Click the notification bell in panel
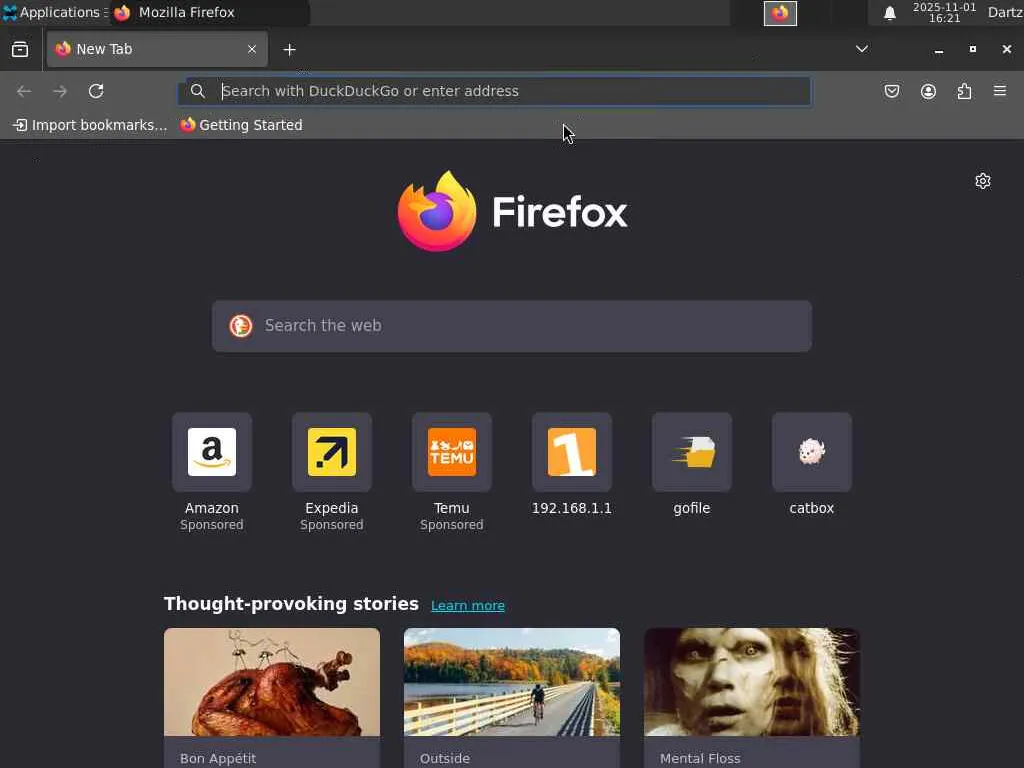 (889, 13)
